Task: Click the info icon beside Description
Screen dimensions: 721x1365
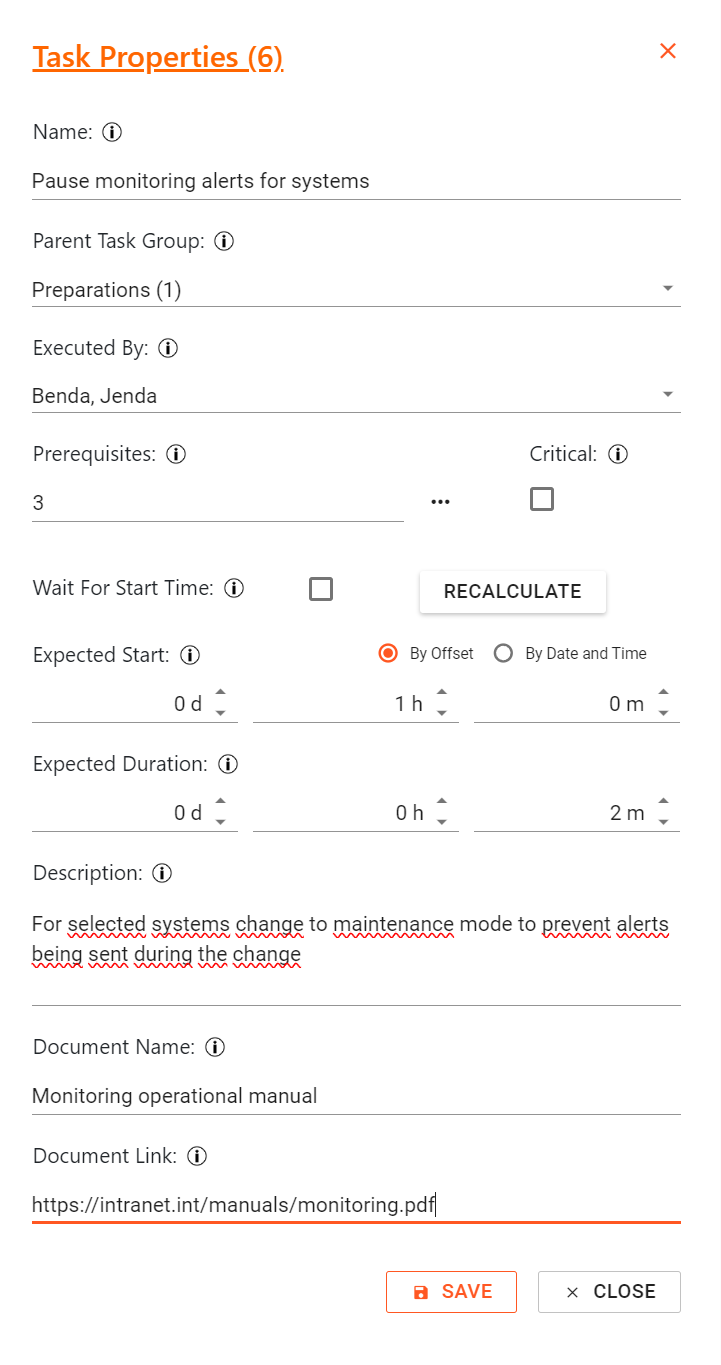Action: point(161,873)
